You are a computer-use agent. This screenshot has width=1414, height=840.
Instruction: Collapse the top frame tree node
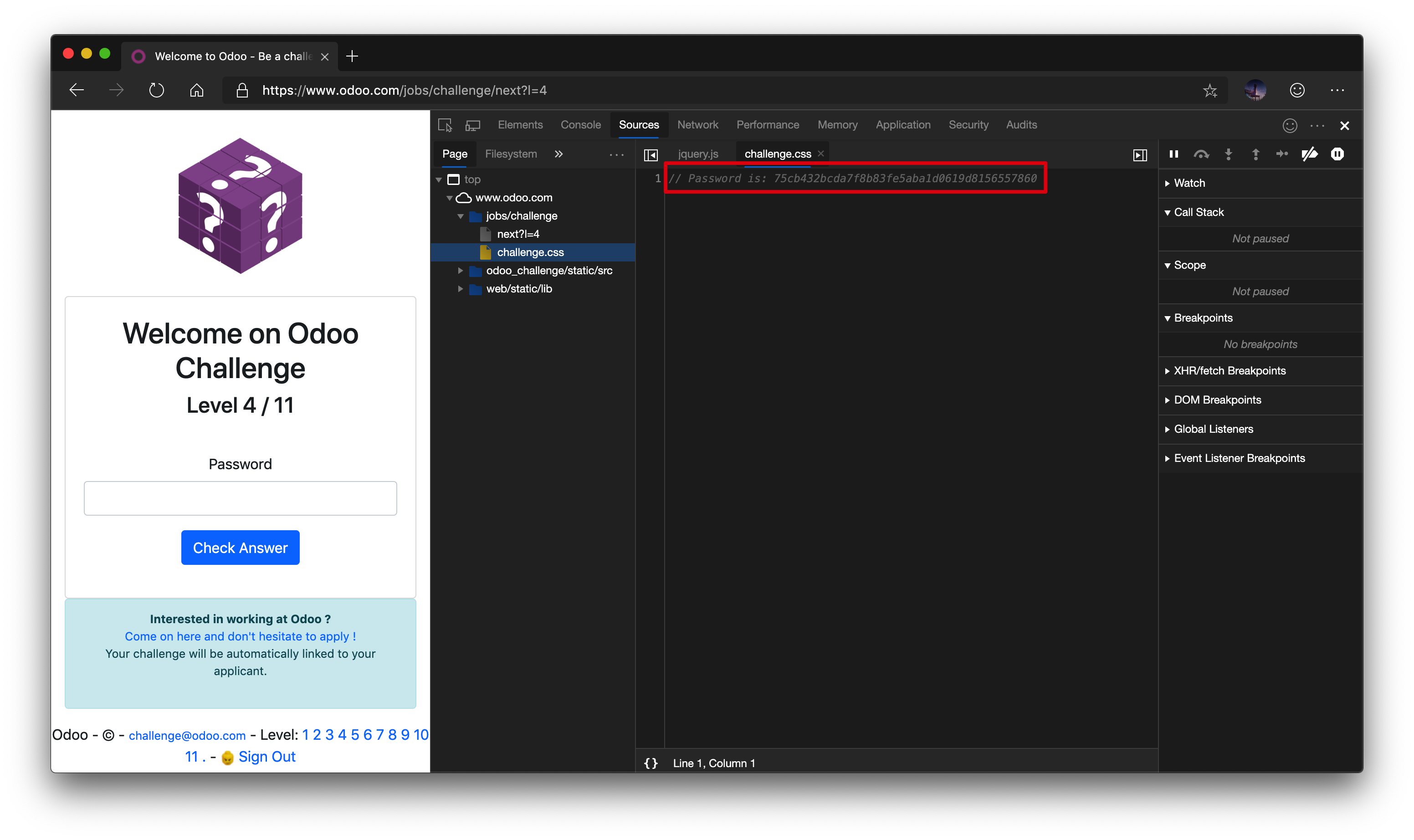coord(439,179)
